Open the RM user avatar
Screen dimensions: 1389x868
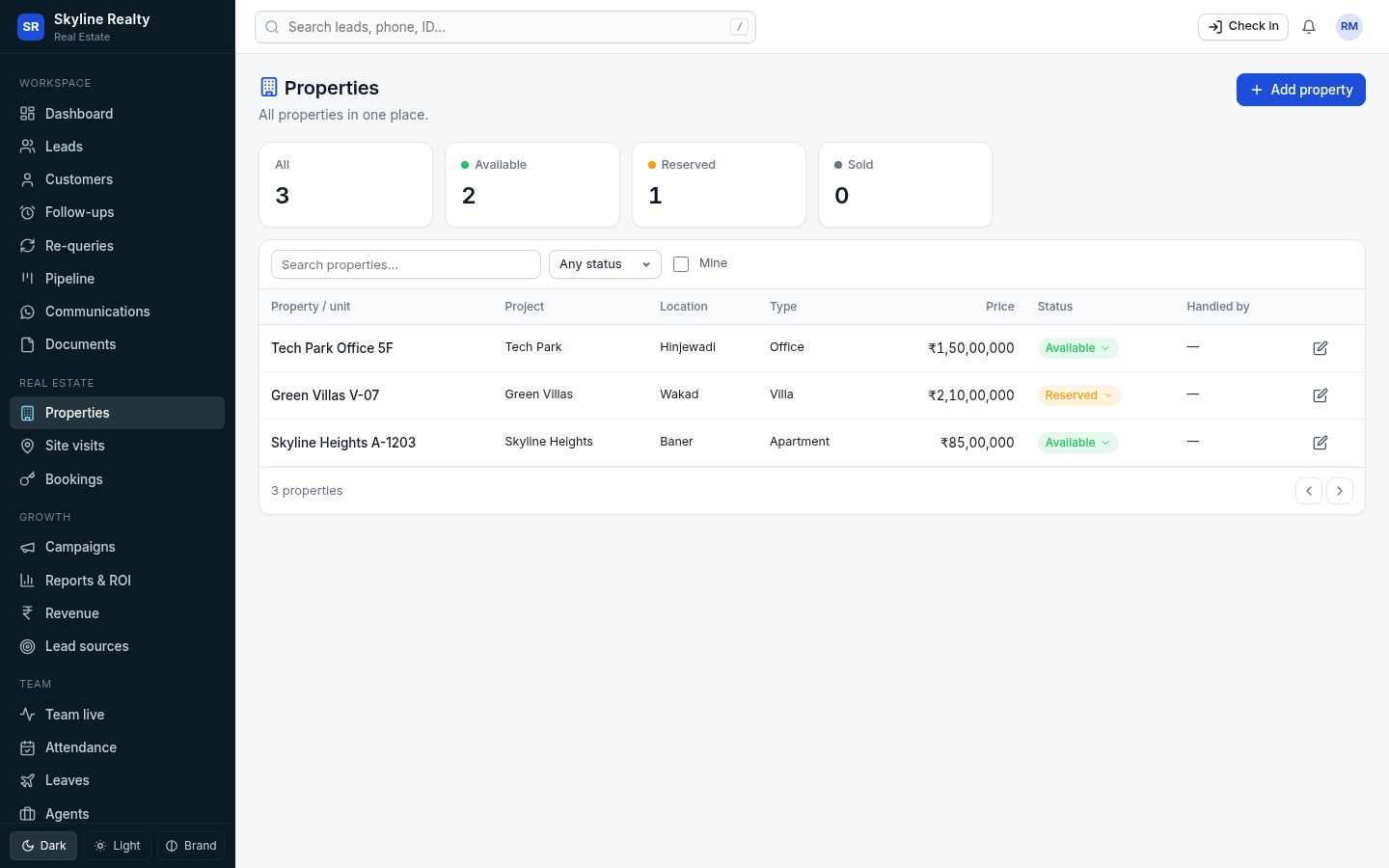(1349, 27)
